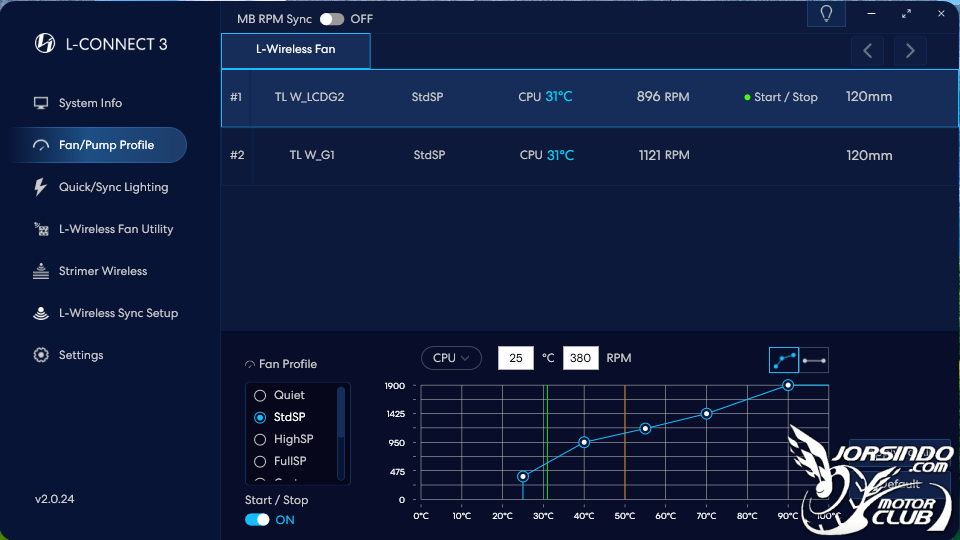The height and width of the screenshot is (540, 960).
Task: Click 896 RPM value in row #1
Action: 662,97
